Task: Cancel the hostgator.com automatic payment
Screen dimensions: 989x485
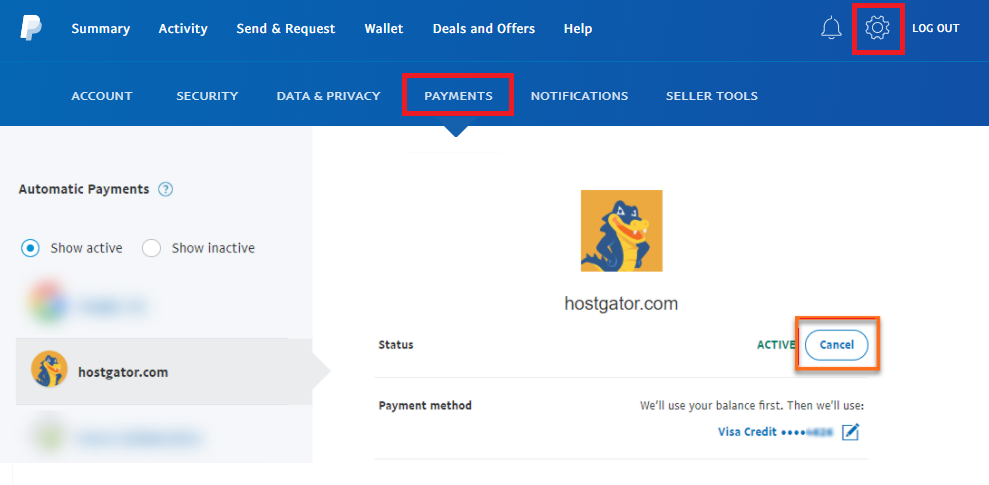Action: (836, 345)
